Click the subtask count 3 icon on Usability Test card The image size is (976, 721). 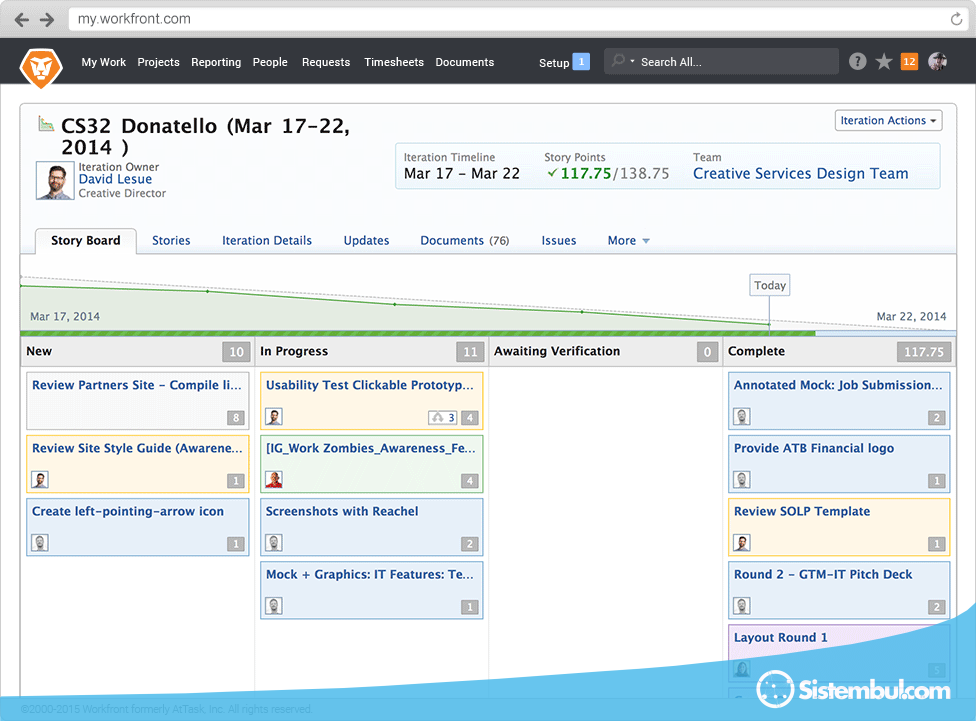click(x=443, y=418)
